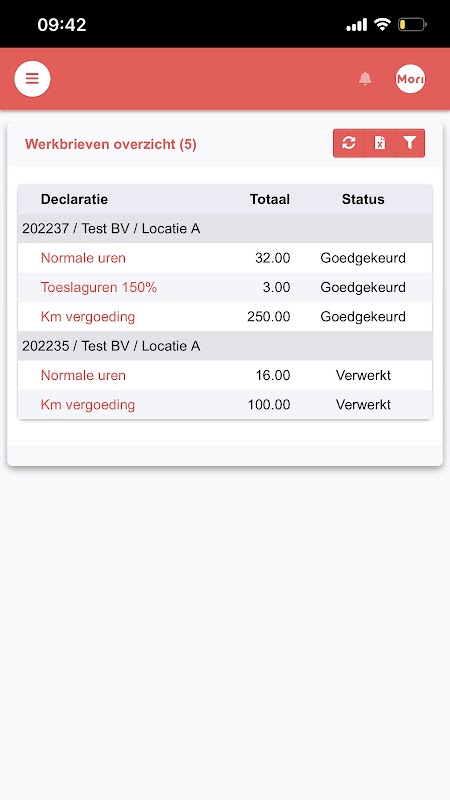
Task: Open the hamburger menu
Action: (x=32, y=79)
